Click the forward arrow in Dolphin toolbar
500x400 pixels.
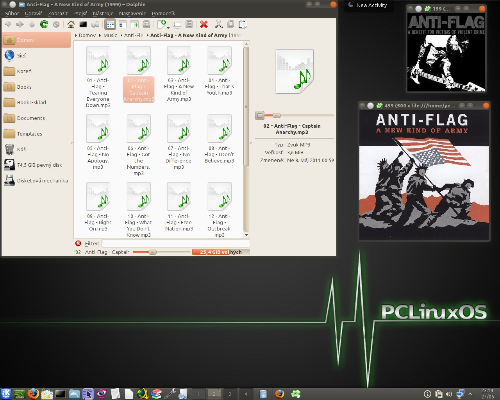click(20, 24)
